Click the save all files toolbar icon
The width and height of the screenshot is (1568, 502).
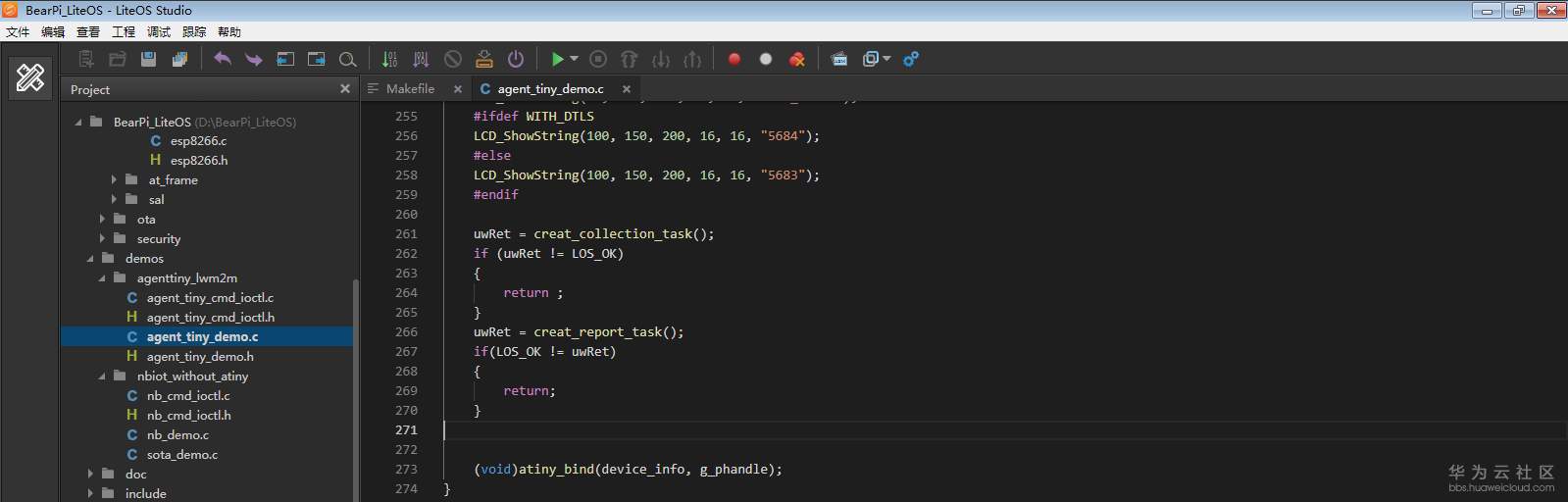point(179,59)
